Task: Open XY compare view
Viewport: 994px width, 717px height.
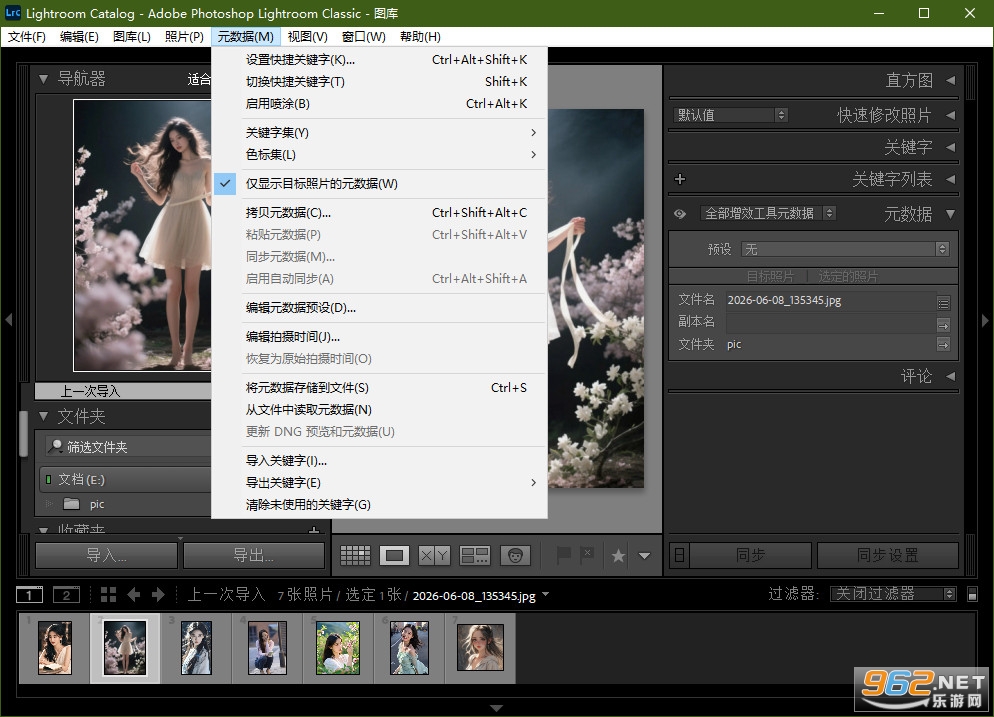Action: 434,556
